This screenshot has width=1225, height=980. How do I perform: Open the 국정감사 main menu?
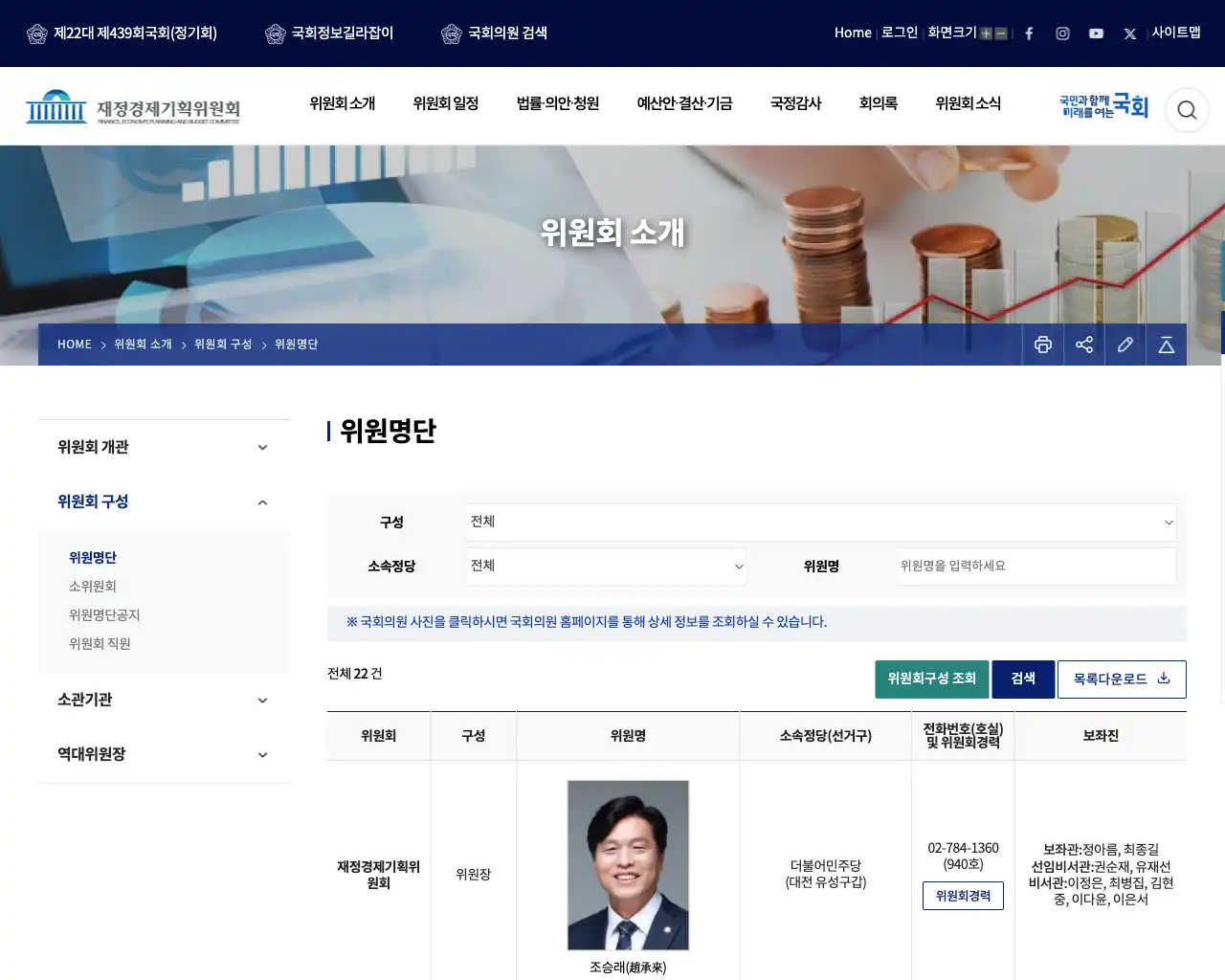[796, 103]
